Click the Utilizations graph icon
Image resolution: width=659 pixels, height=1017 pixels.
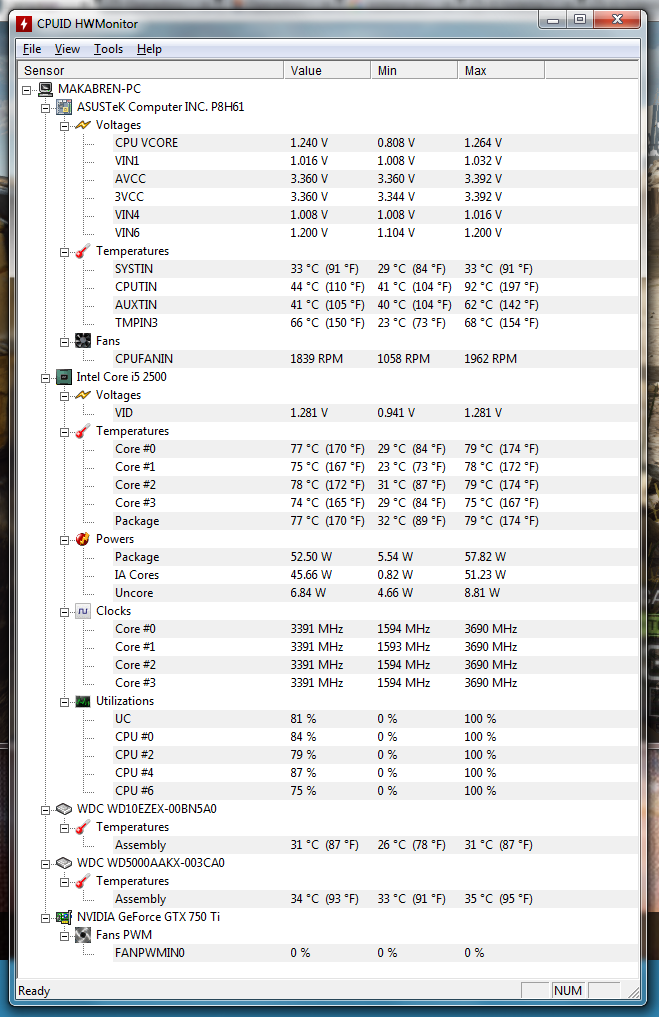click(83, 701)
